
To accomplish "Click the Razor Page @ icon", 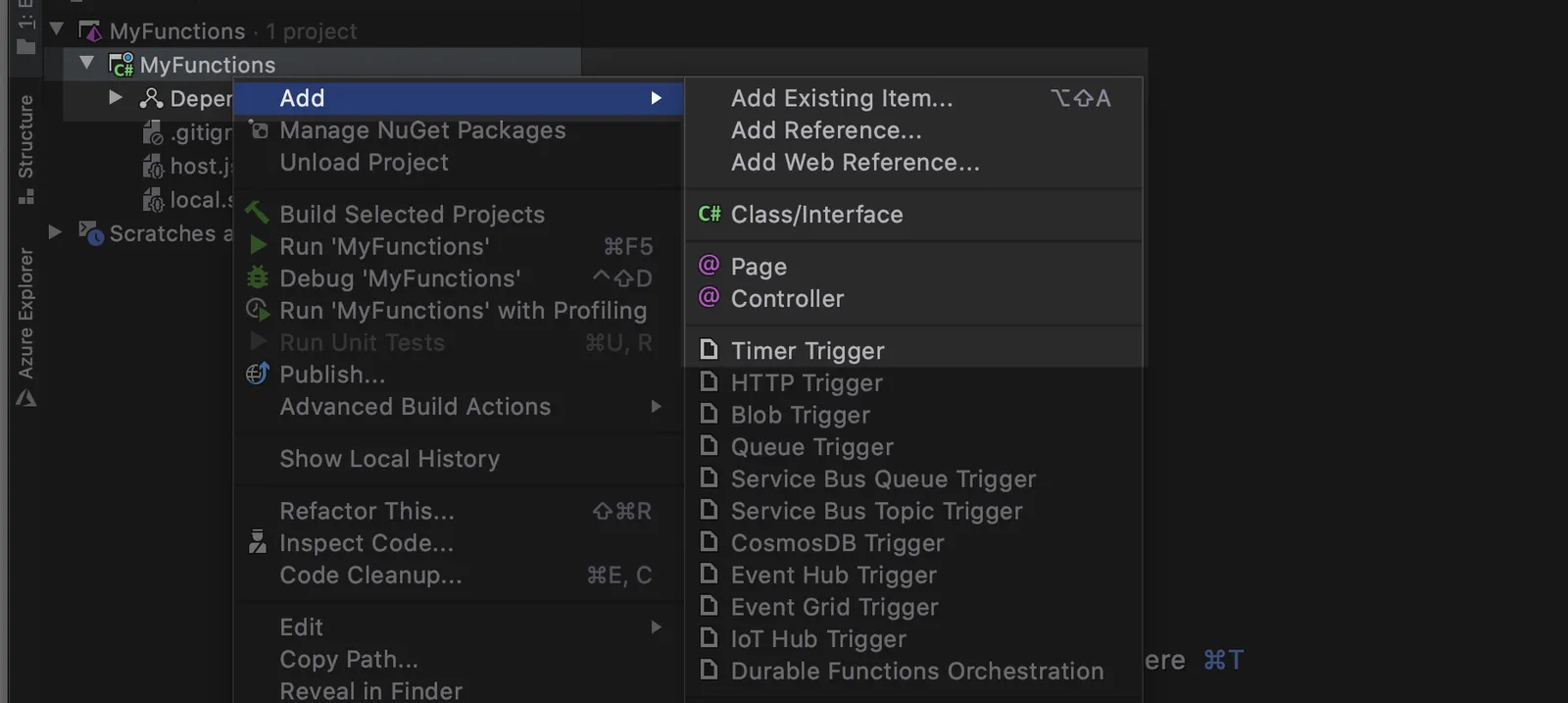I will coord(710,265).
